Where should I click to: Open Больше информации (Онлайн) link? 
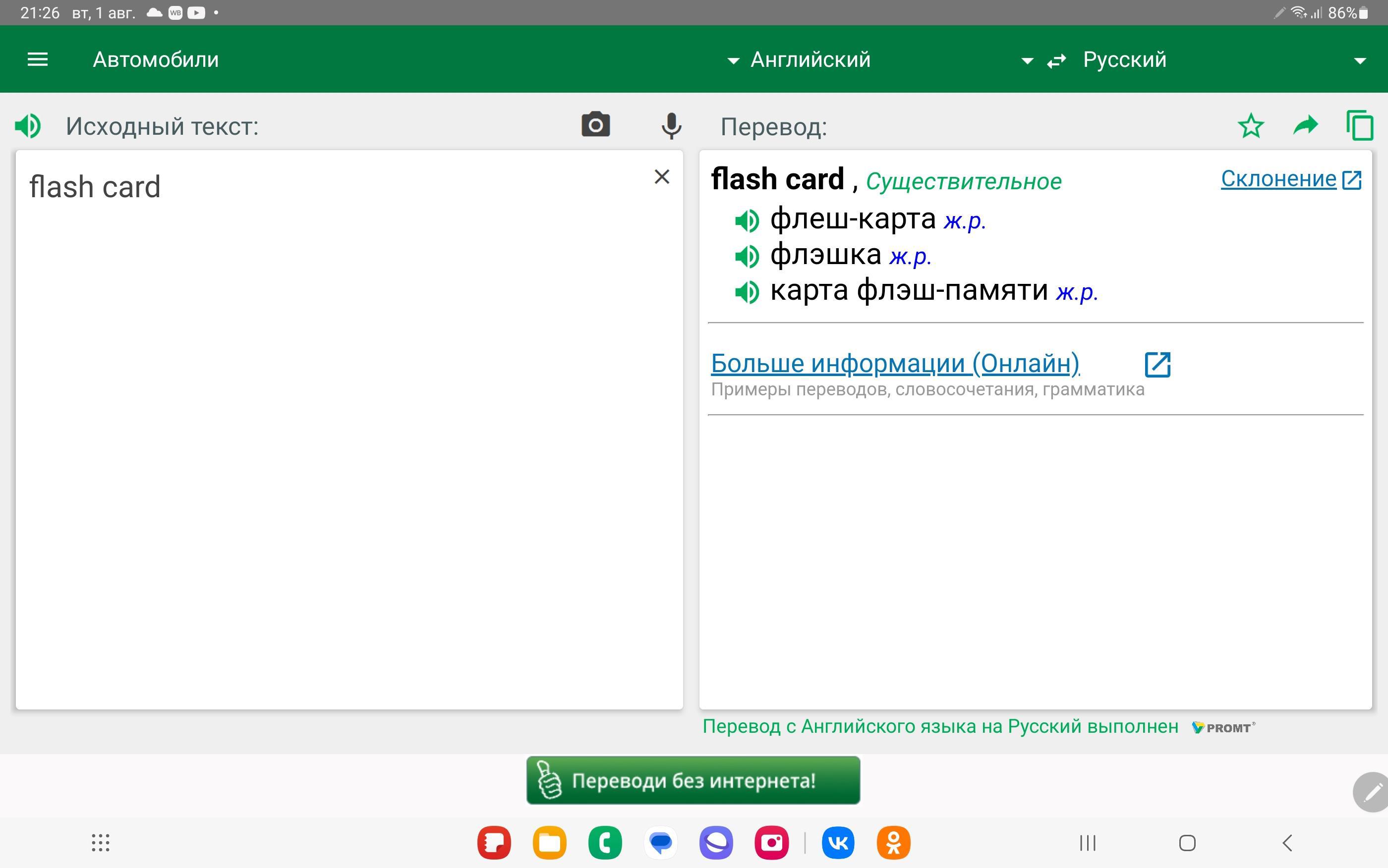point(895,363)
